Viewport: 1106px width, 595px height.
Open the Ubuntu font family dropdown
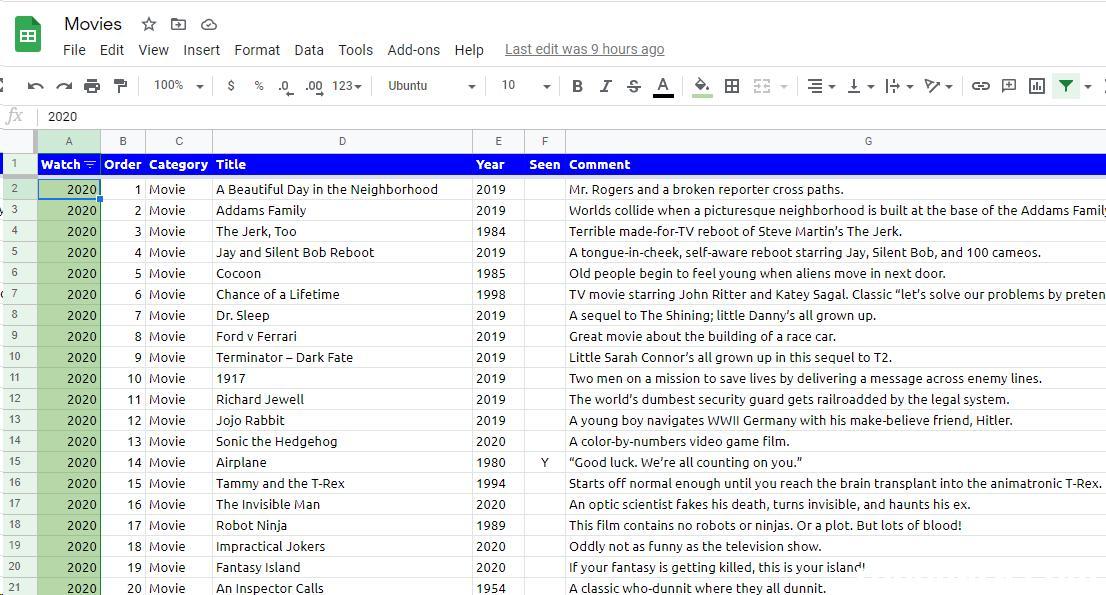[x=431, y=86]
